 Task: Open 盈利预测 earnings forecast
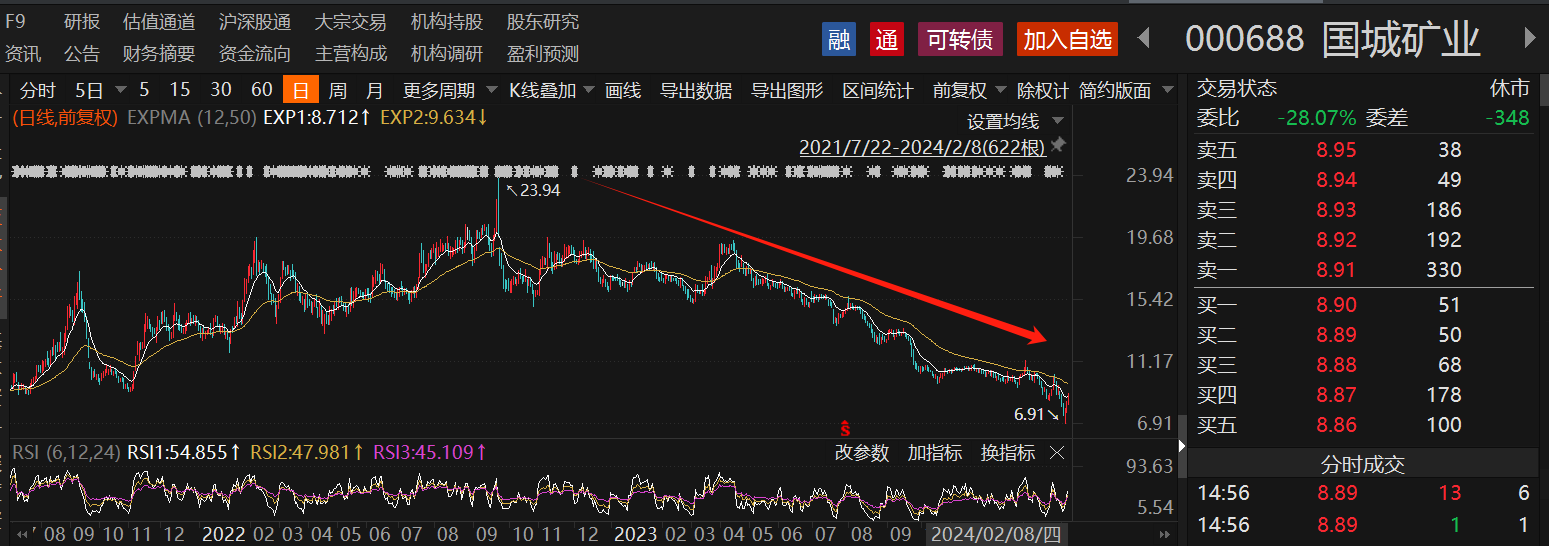543,53
